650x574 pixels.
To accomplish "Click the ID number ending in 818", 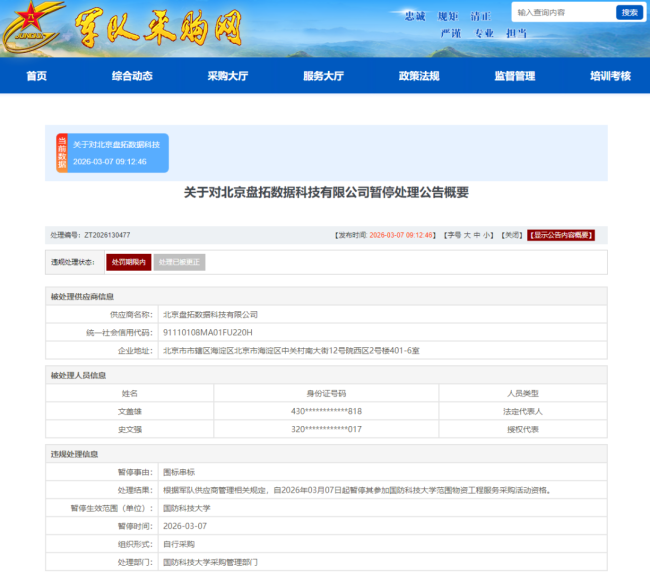I will [x=326, y=411].
